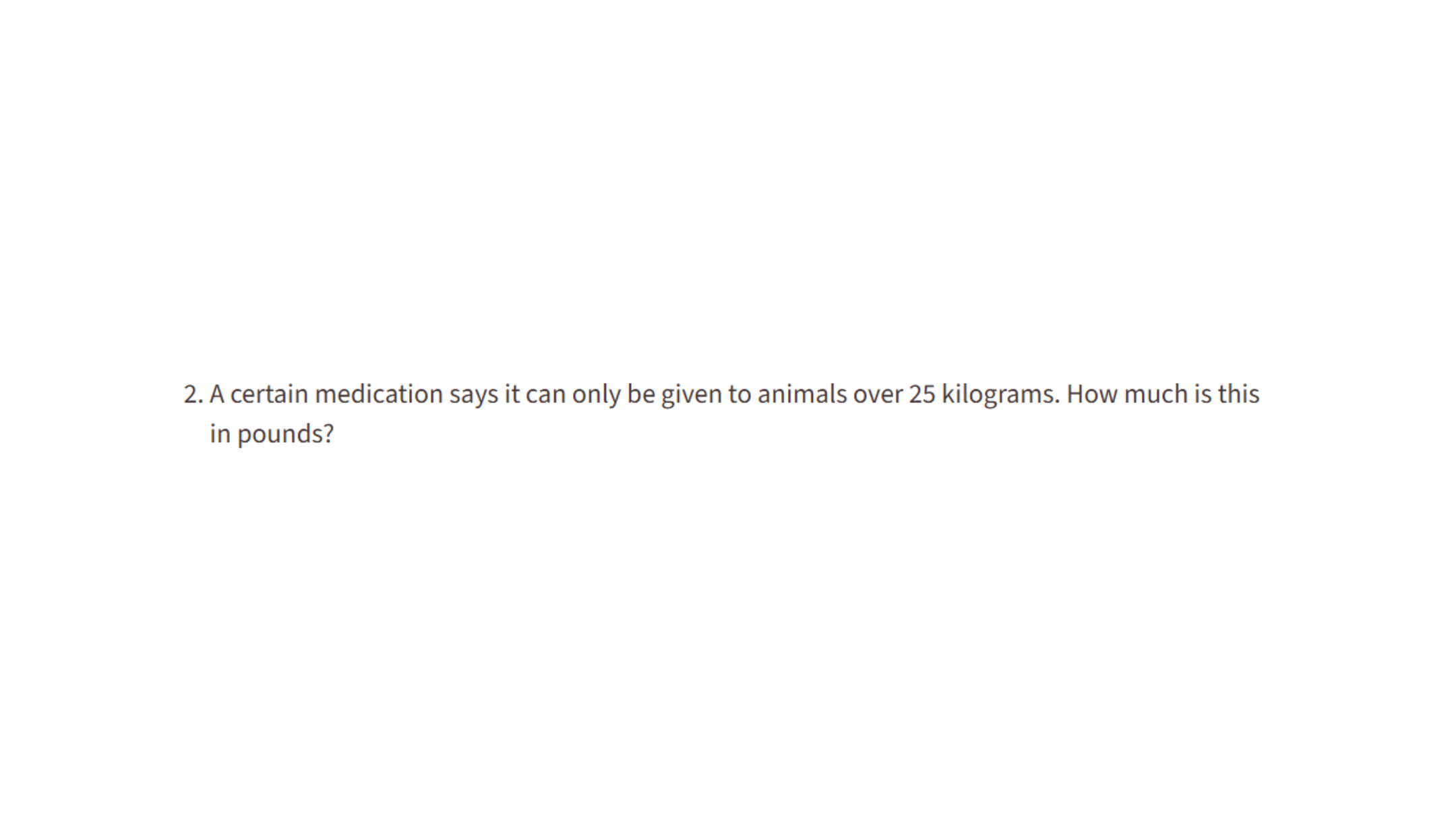Click the word "can" in the question
The width and height of the screenshot is (1456, 819).
(x=545, y=394)
